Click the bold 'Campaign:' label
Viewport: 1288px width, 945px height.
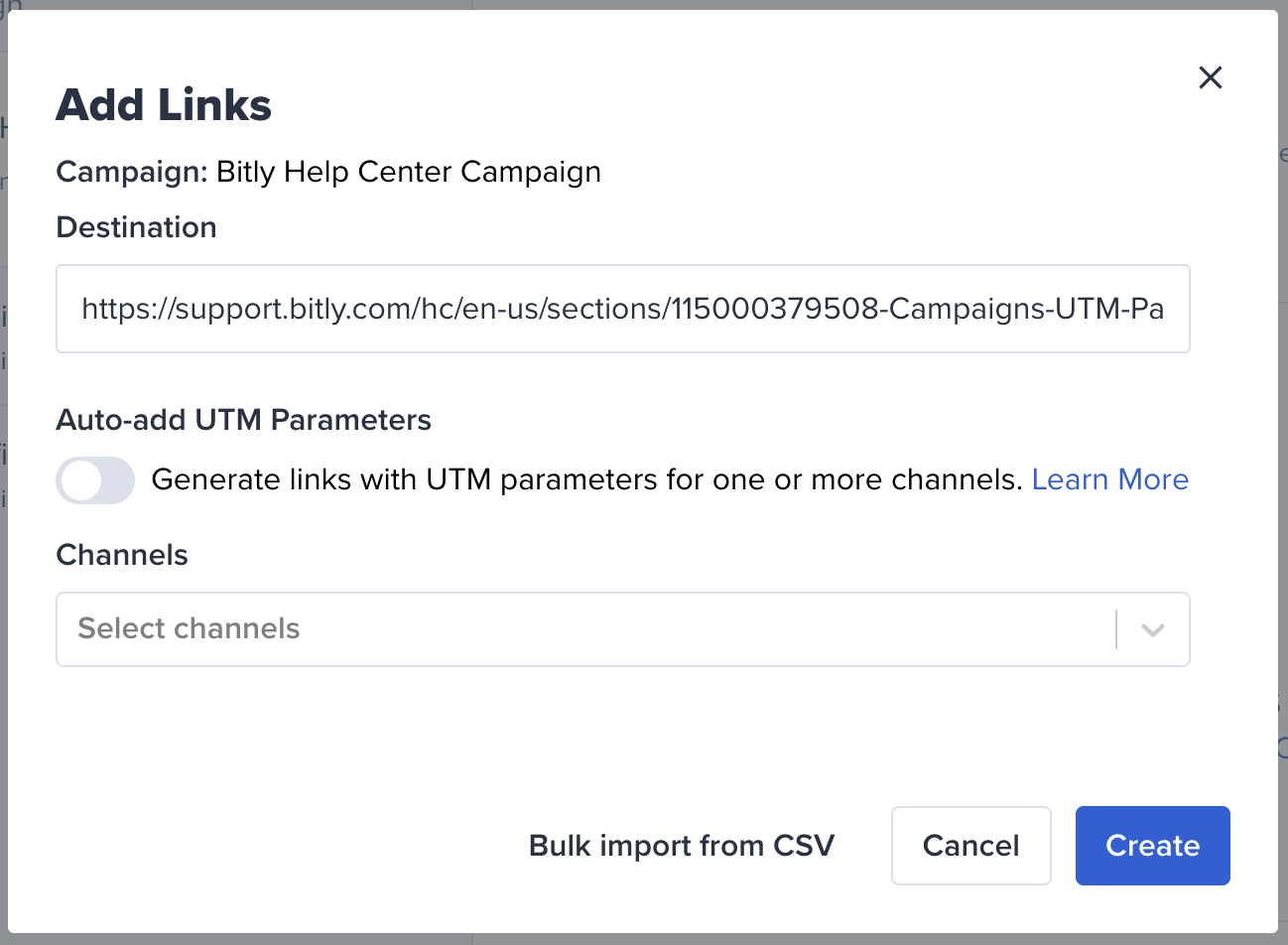131,172
